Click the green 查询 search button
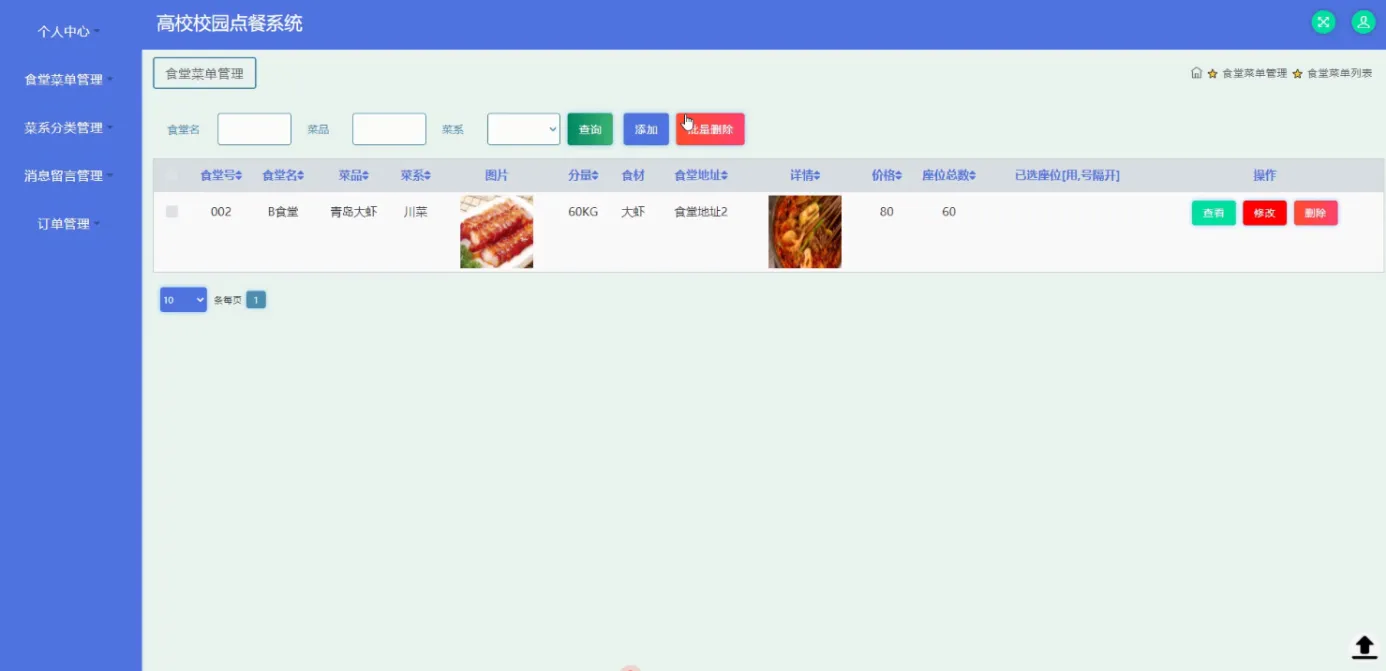Viewport: 1386px width, 671px height. [x=589, y=128]
